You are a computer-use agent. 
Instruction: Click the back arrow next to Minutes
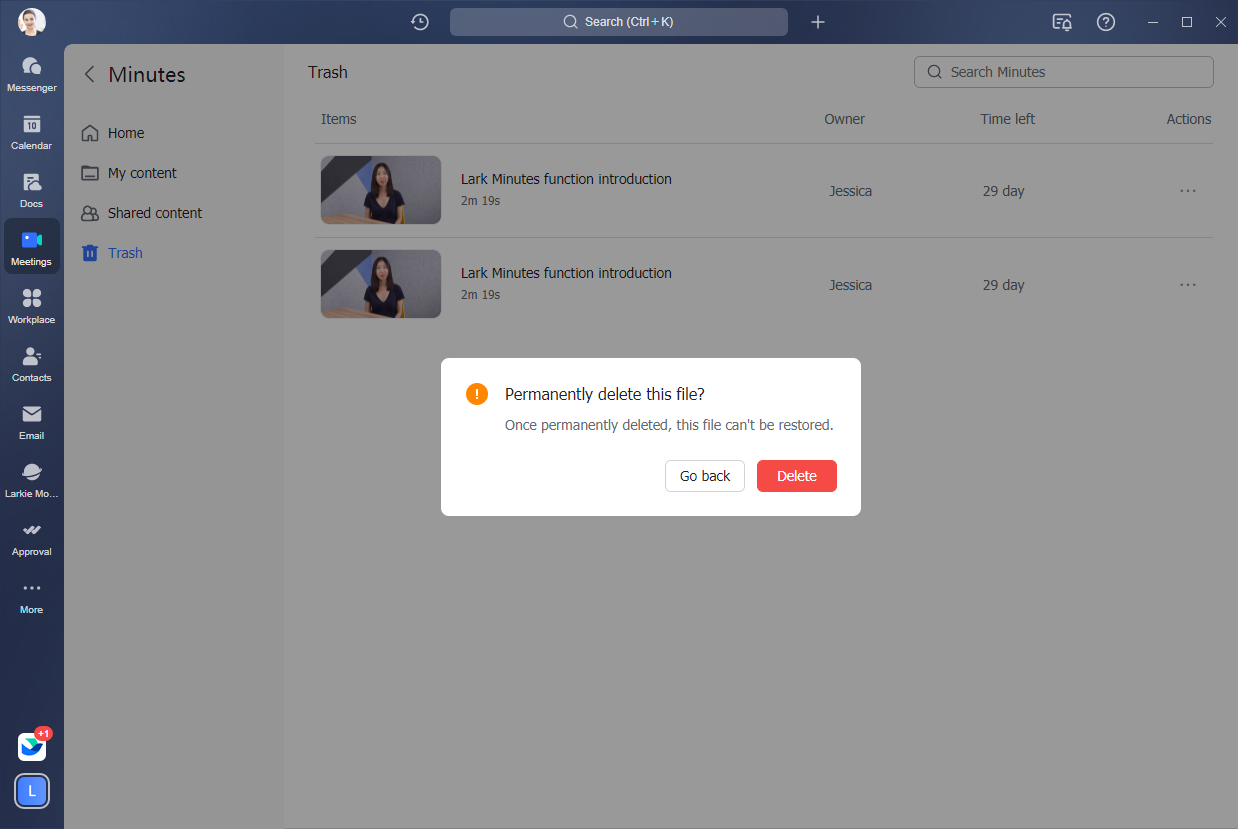click(x=89, y=74)
